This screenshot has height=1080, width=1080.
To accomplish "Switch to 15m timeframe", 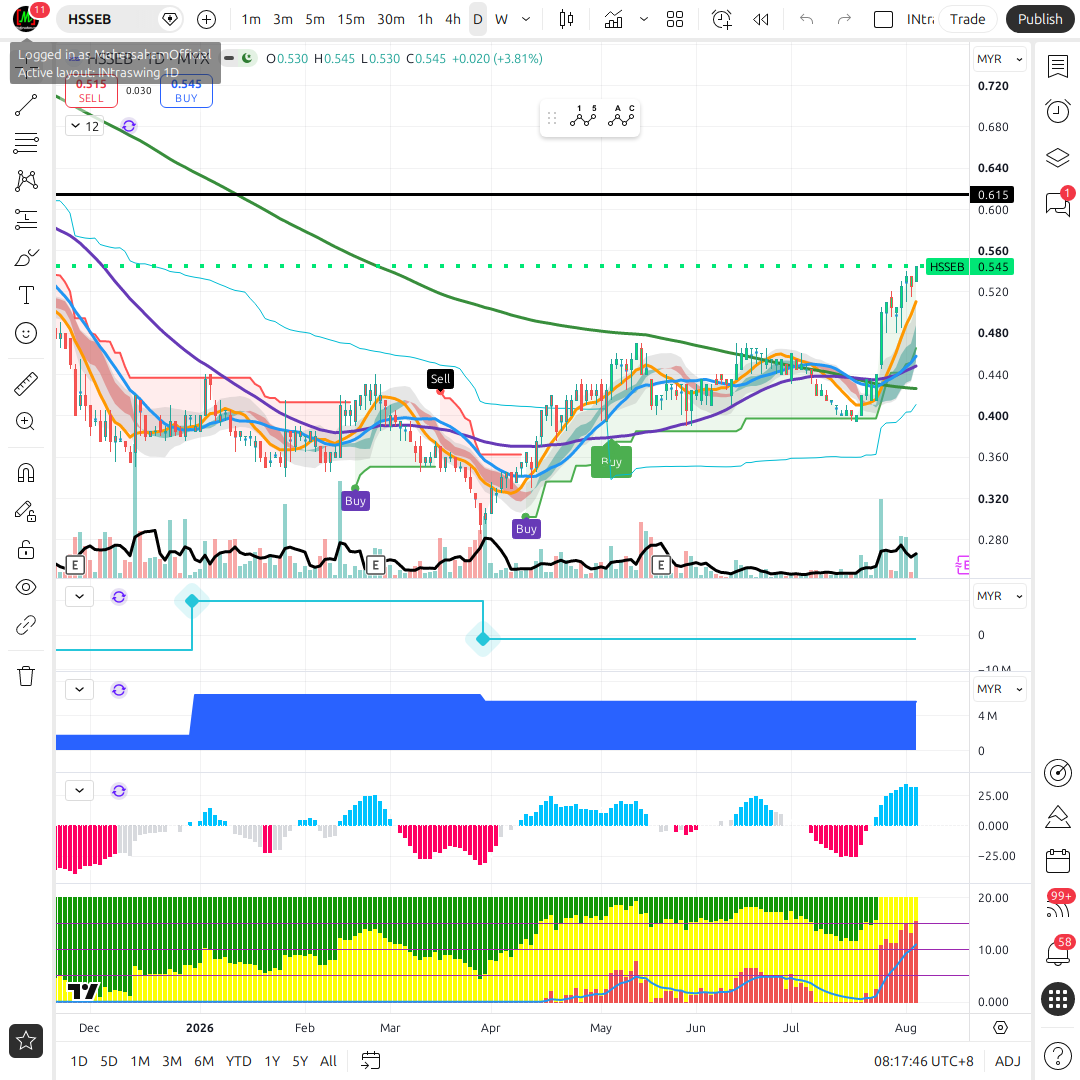I will (351, 19).
